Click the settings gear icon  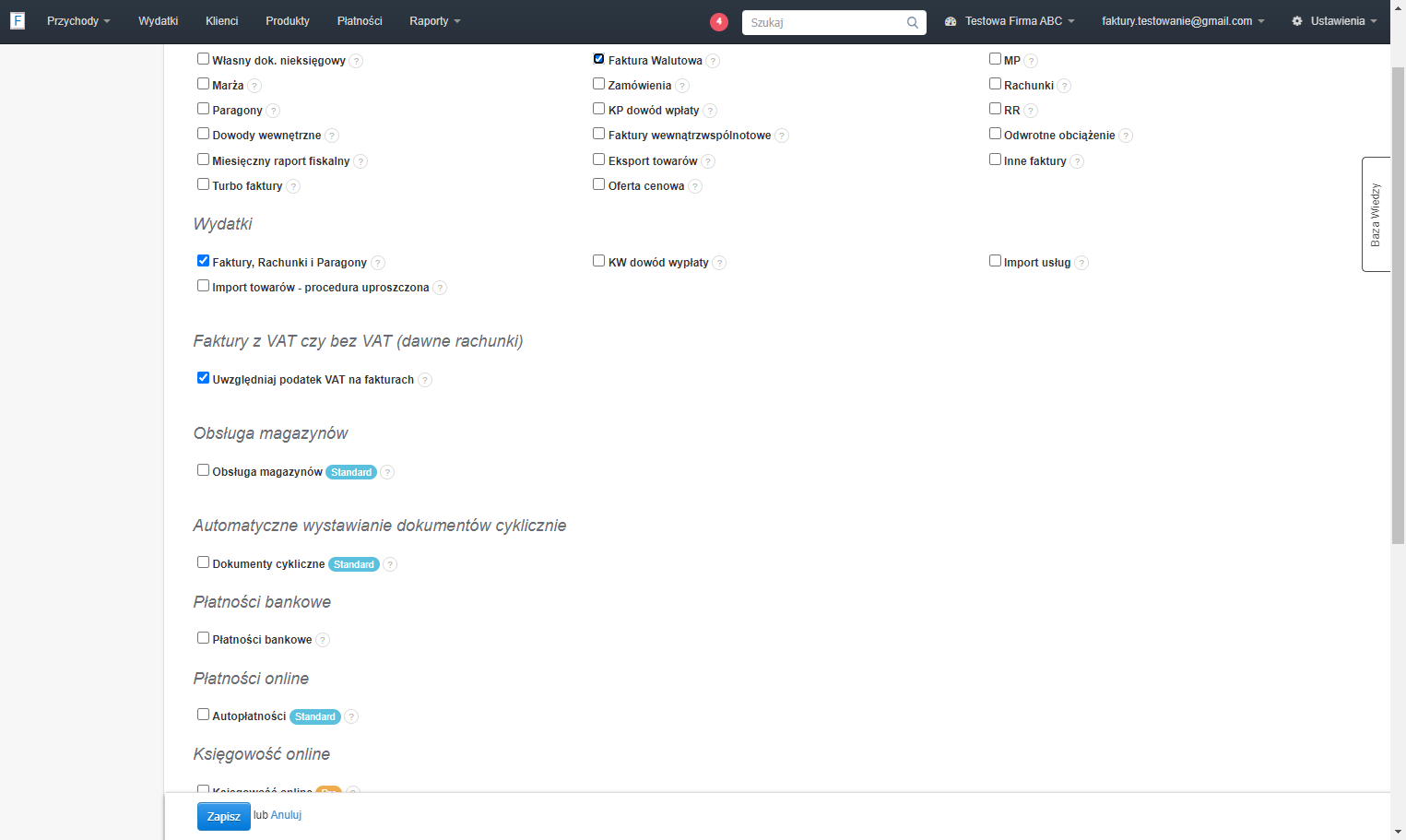click(x=1297, y=21)
